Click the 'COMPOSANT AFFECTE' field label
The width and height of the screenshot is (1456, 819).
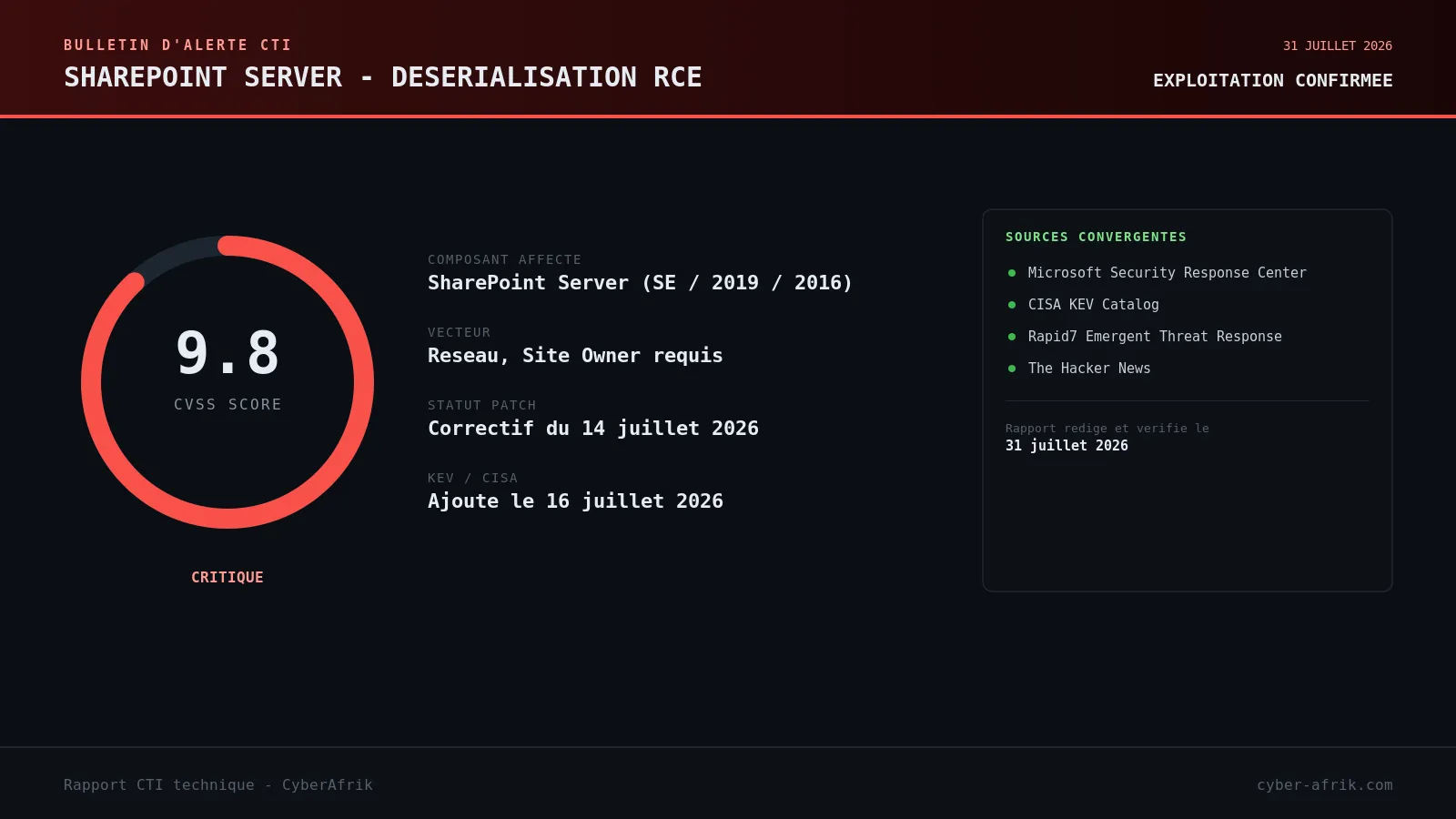coord(504,259)
